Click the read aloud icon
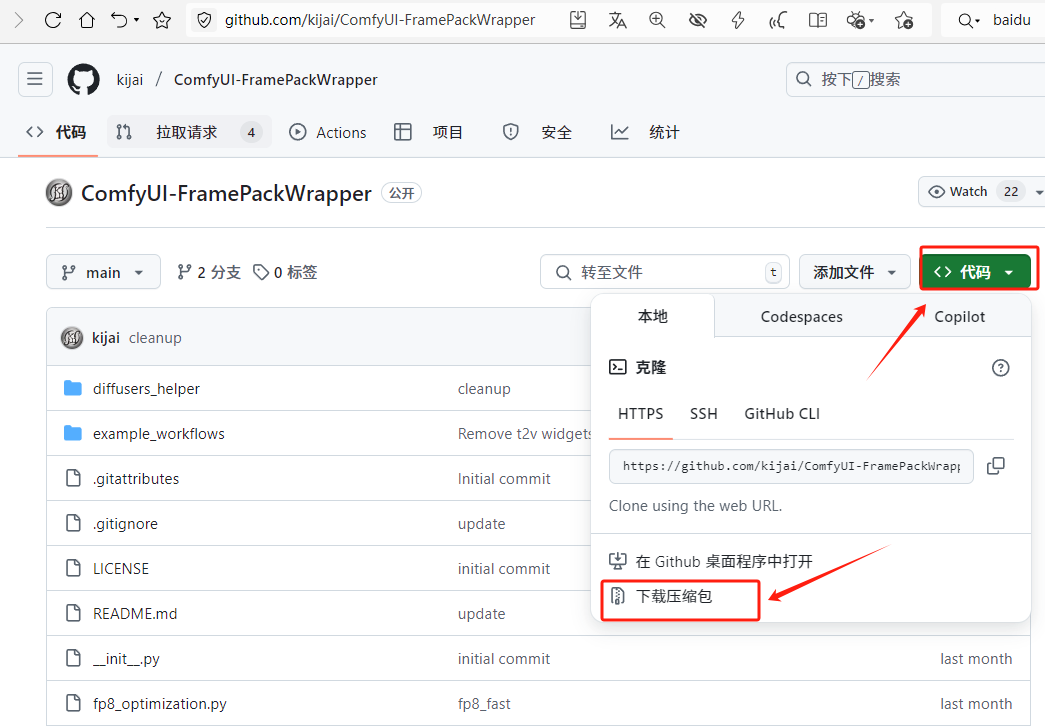This screenshot has height=726, width=1045. point(777,21)
